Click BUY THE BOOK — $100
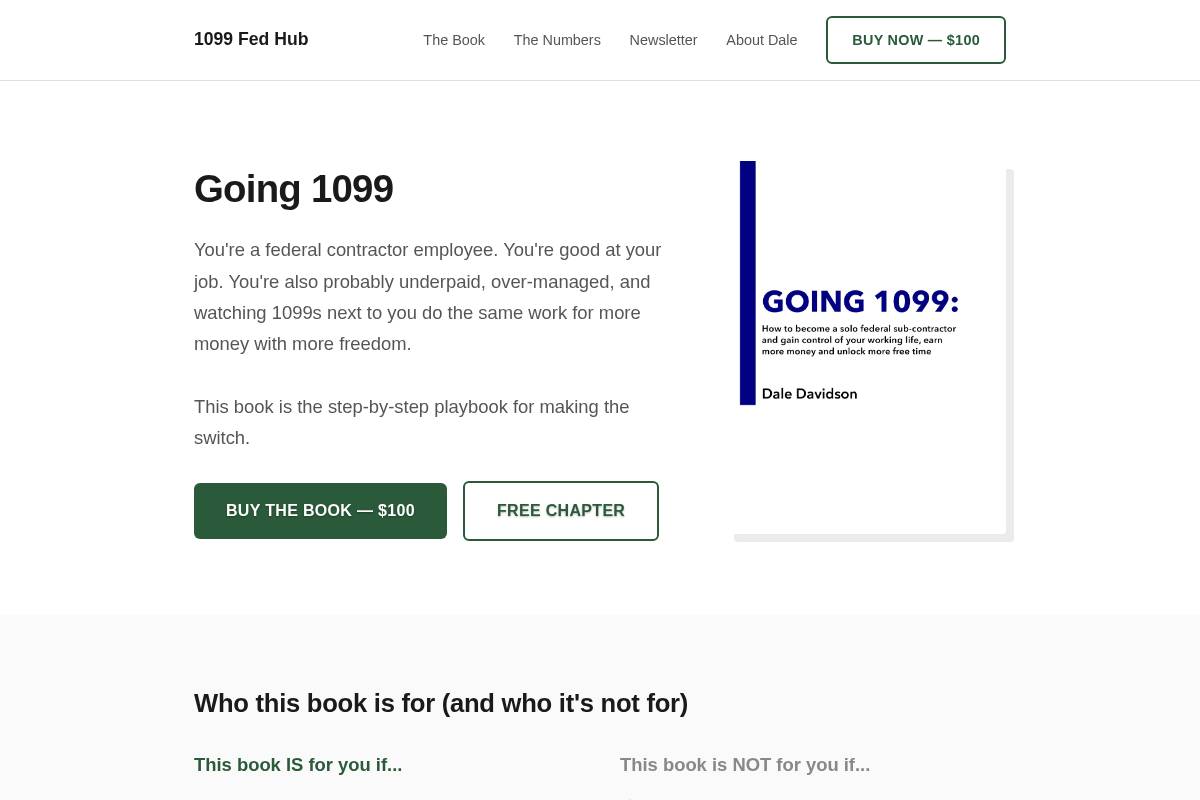Screen dimensions: 1200x800 click(320, 510)
